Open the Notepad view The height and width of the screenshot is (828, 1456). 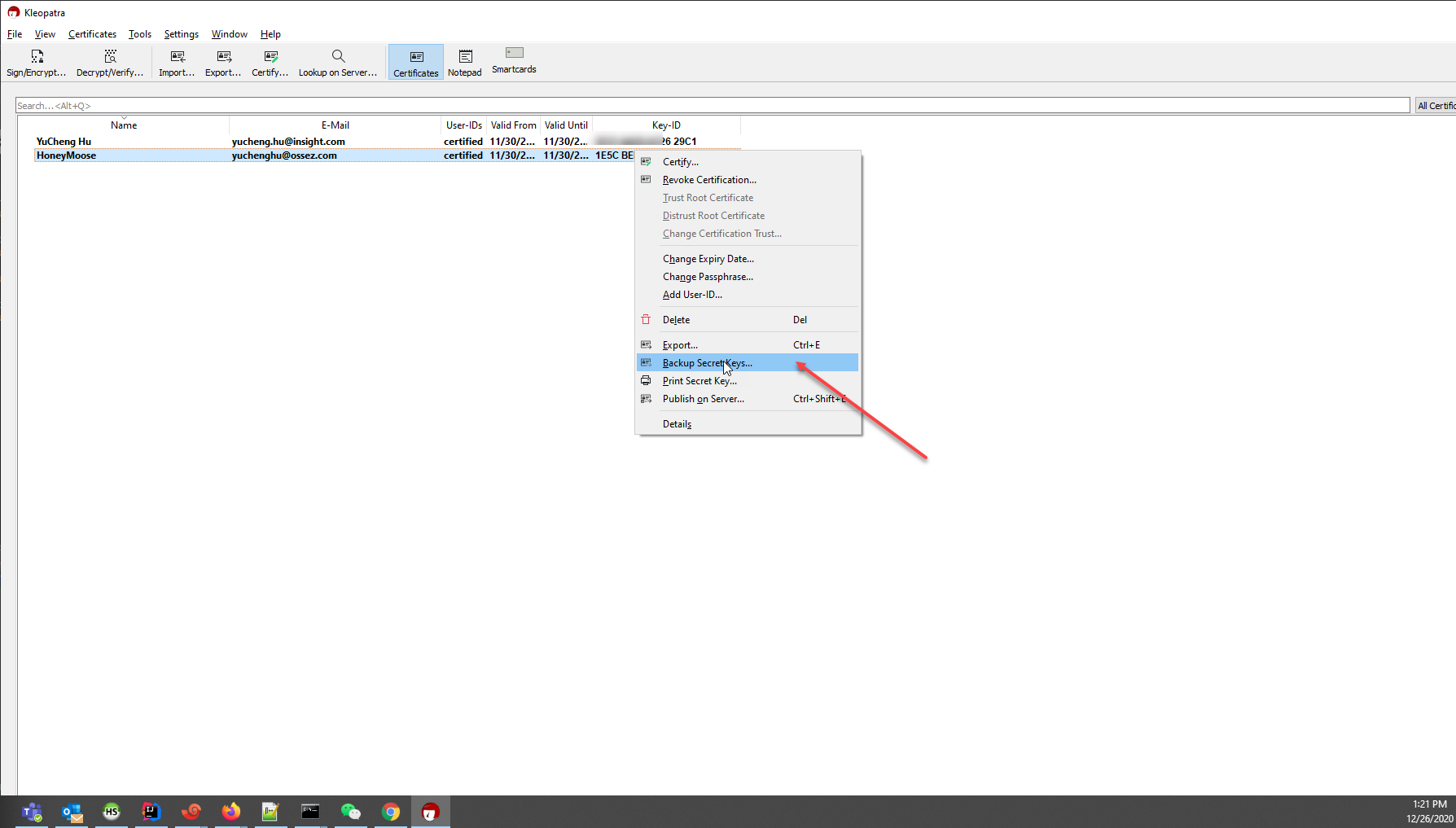(x=465, y=63)
